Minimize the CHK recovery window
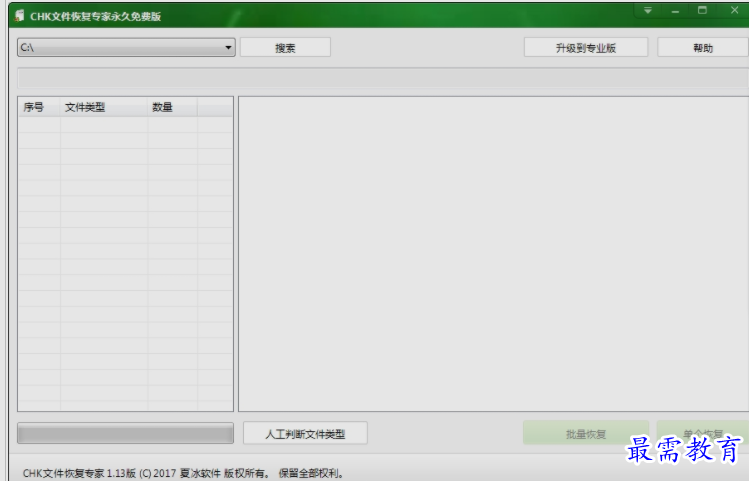The image size is (749, 481). (675, 11)
